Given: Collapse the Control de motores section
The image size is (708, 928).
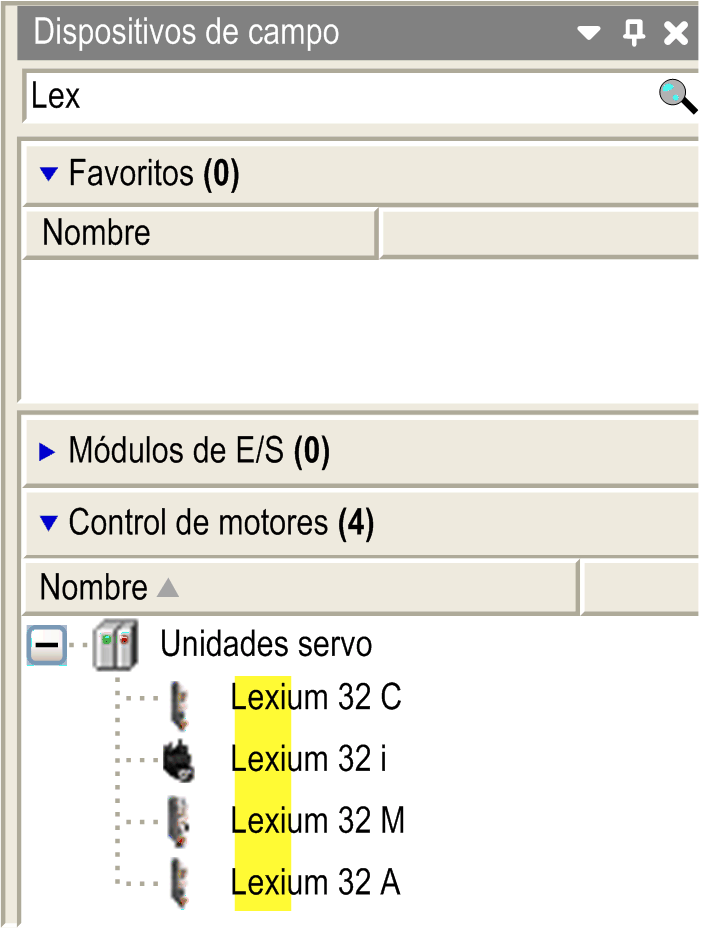Looking at the screenshot, I should tap(49, 523).
